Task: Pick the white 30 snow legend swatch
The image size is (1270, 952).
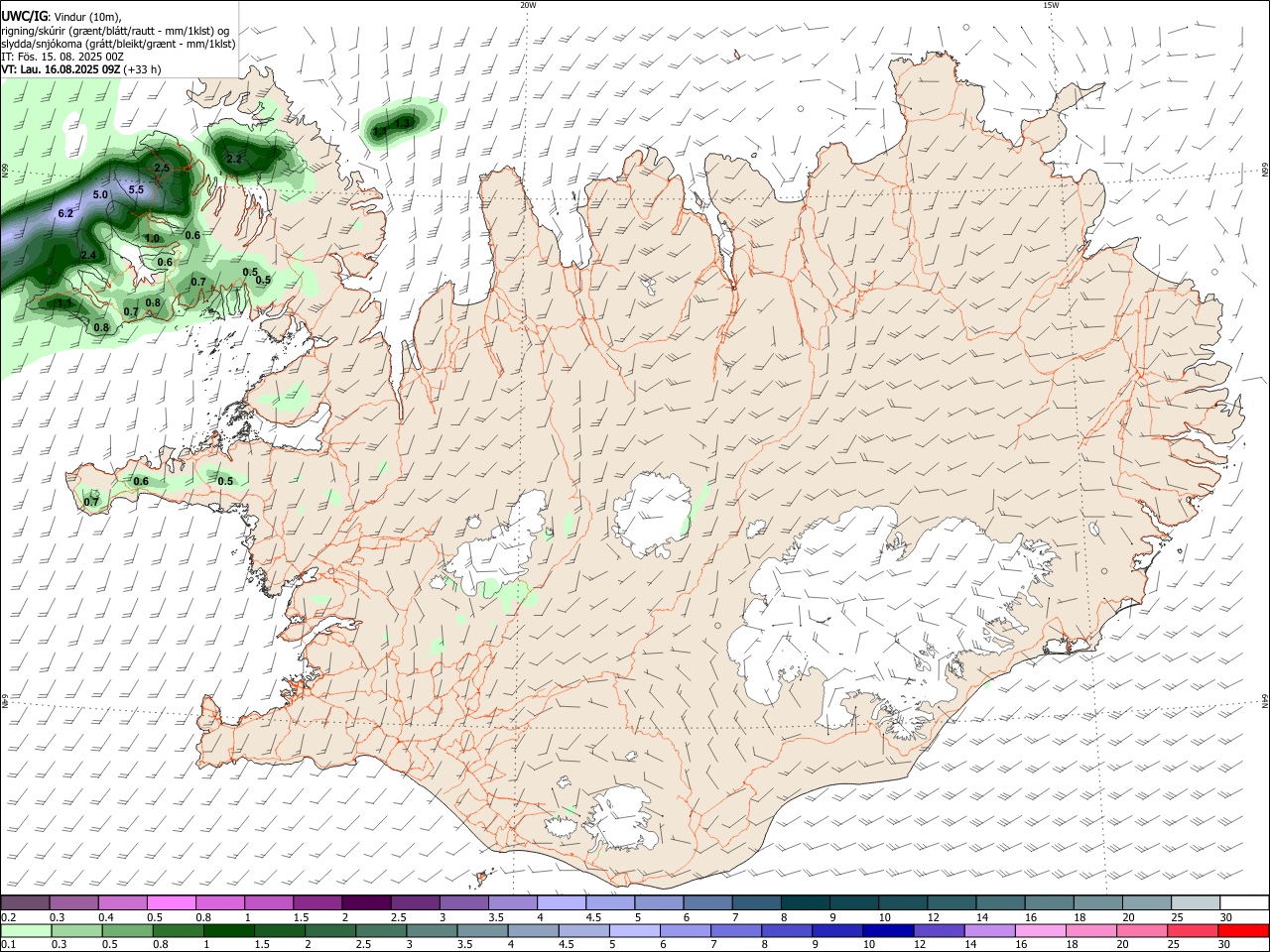Action: 1242,902
